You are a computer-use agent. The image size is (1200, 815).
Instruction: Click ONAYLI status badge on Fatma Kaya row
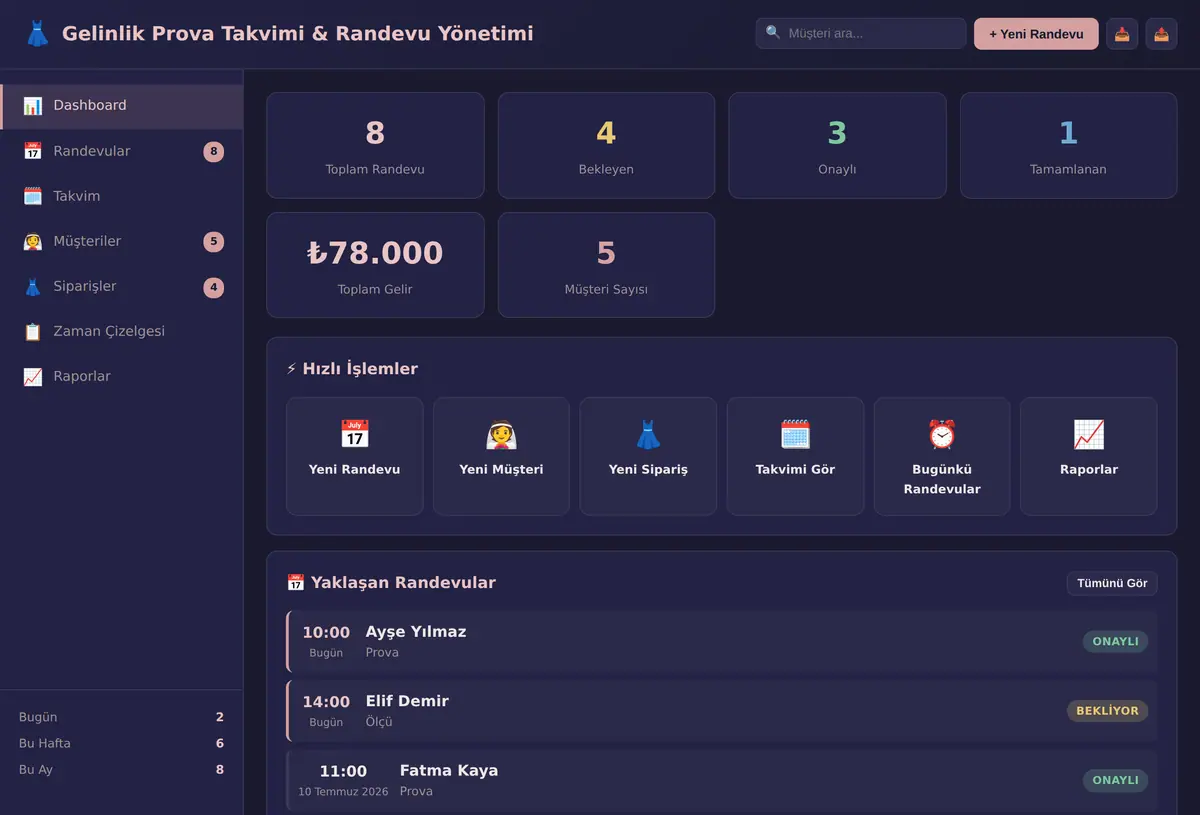[1115, 780]
